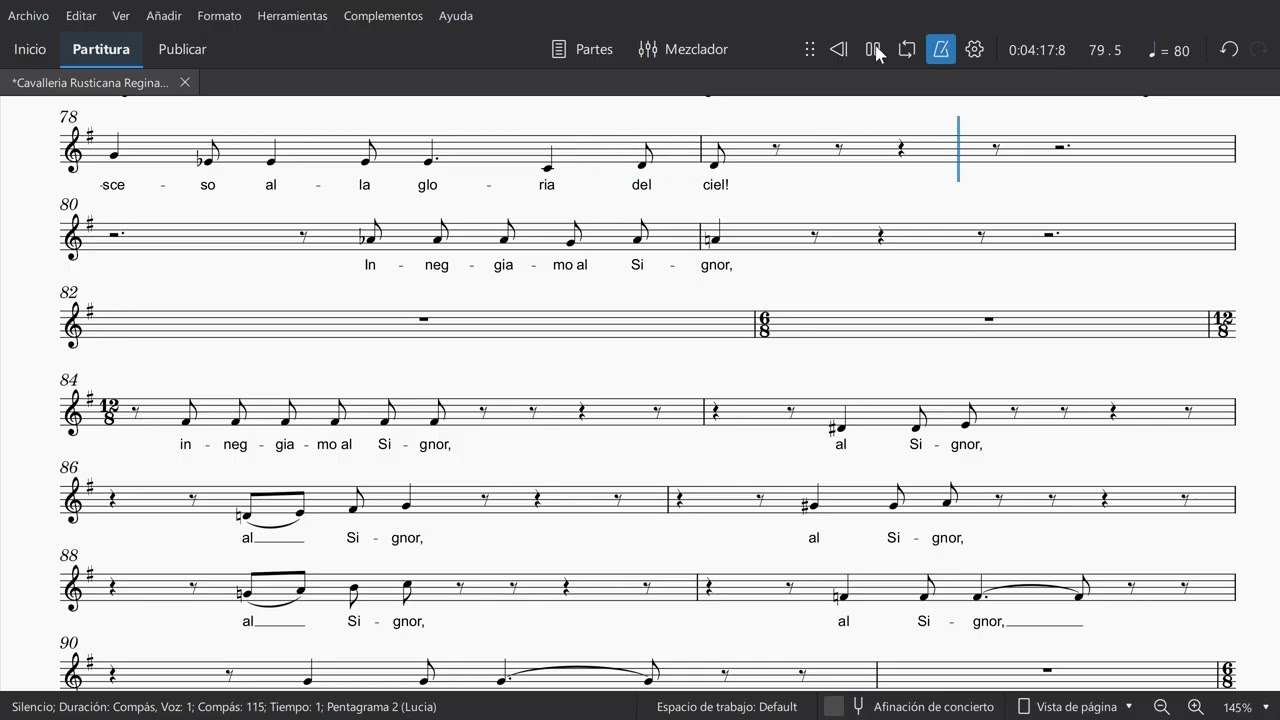Open the Complementos menu

click(x=383, y=16)
